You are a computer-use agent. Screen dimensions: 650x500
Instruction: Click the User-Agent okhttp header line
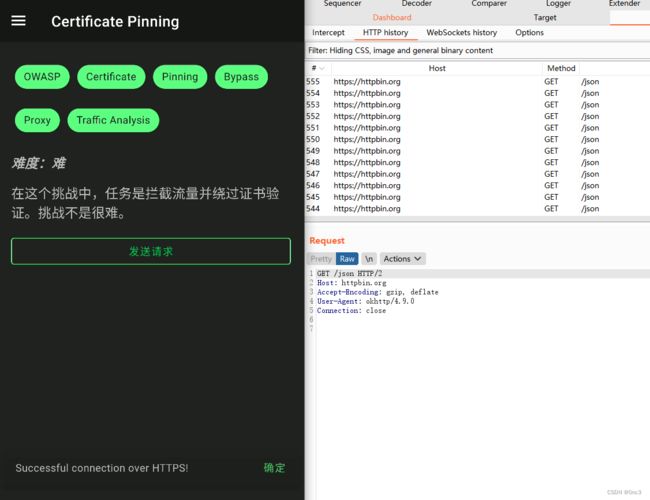click(366, 301)
